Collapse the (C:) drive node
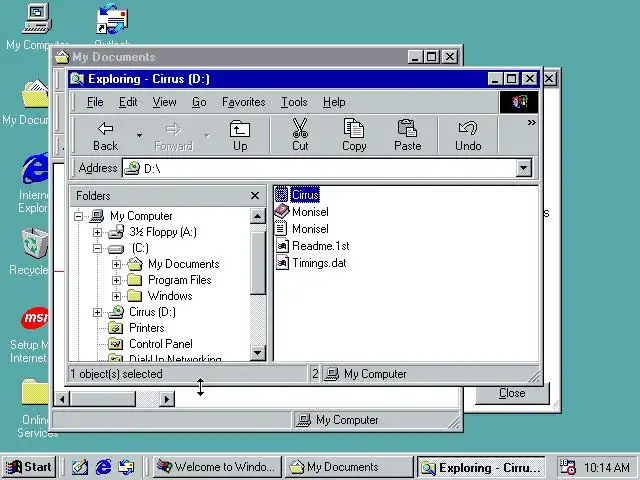 97,248
